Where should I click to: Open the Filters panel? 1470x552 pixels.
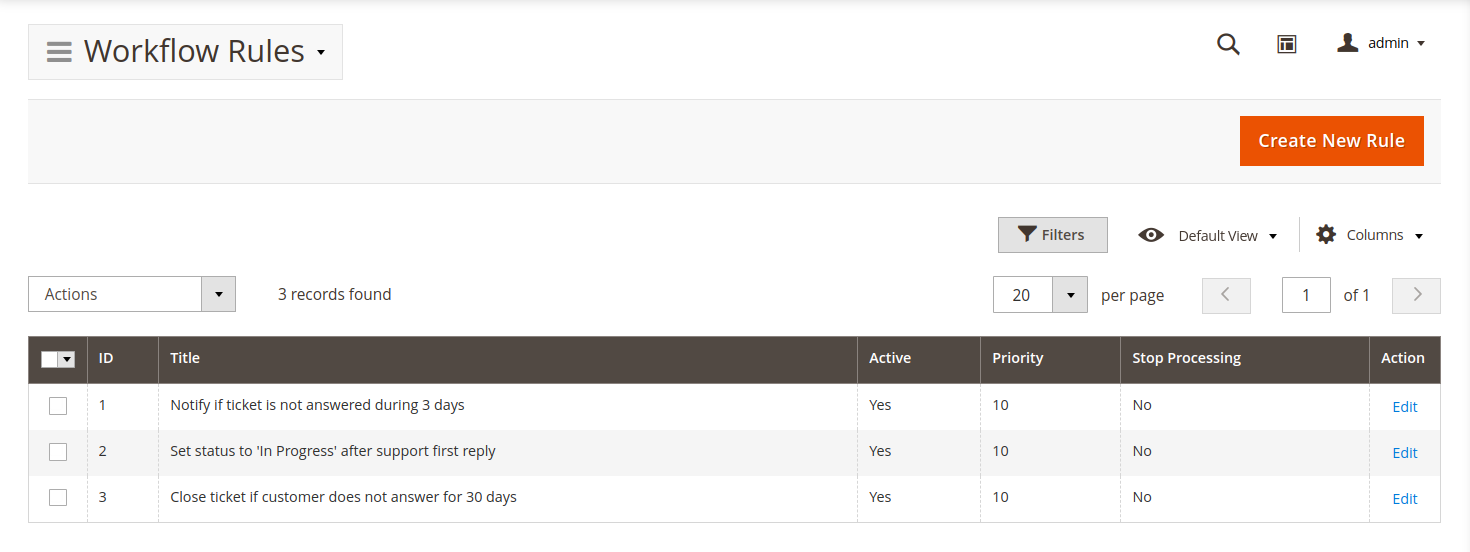click(1052, 235)
